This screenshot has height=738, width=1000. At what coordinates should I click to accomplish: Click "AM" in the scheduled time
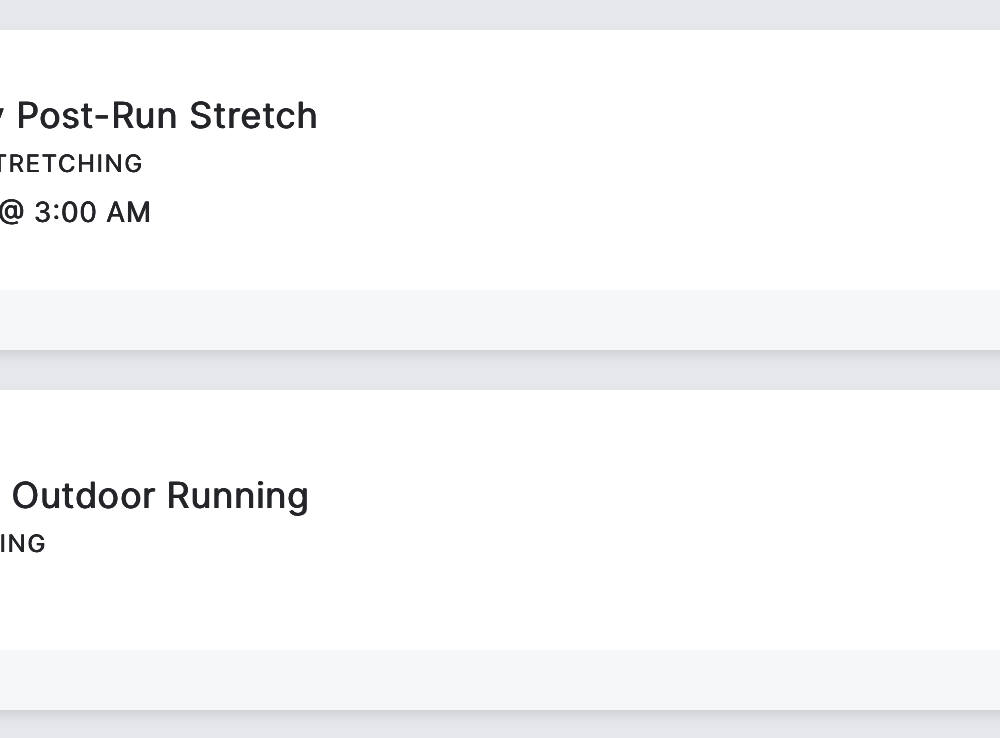click(x=128, y=212)
